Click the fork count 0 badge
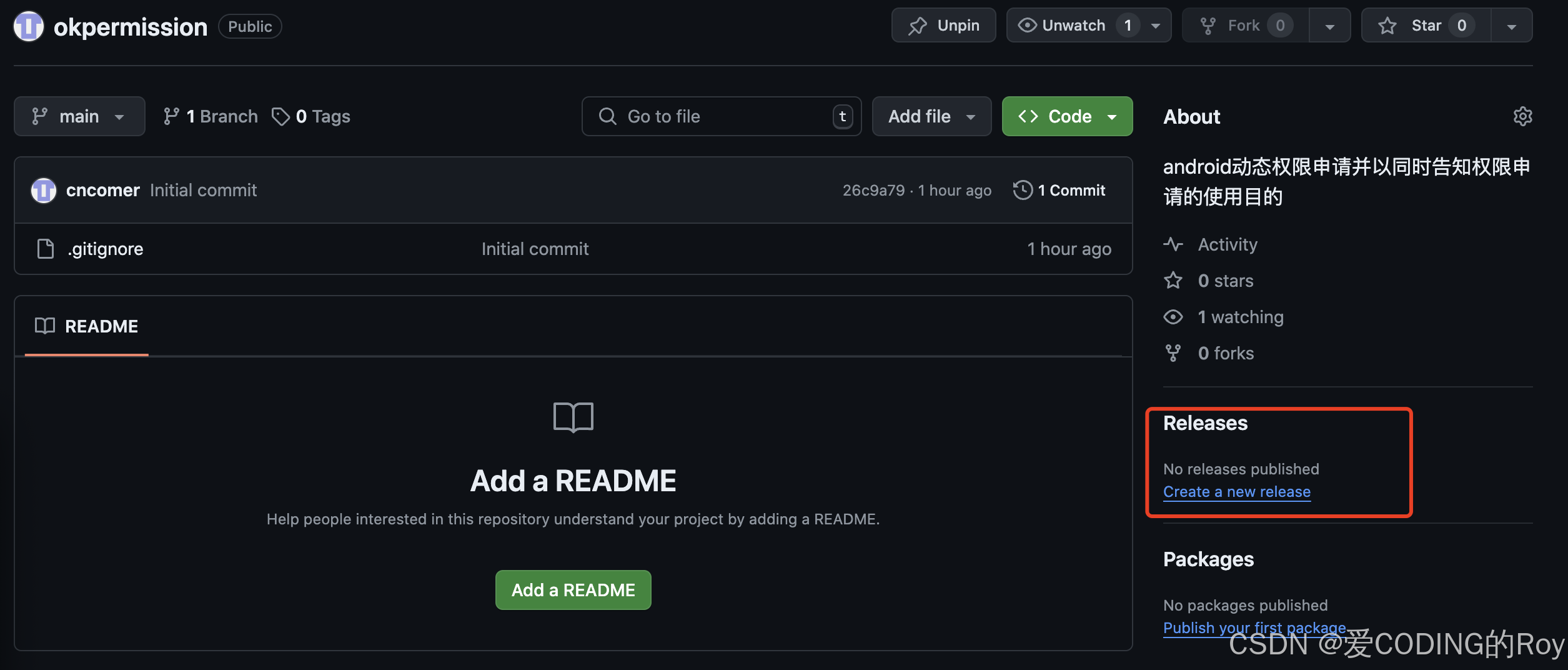 click(1280, 26)
